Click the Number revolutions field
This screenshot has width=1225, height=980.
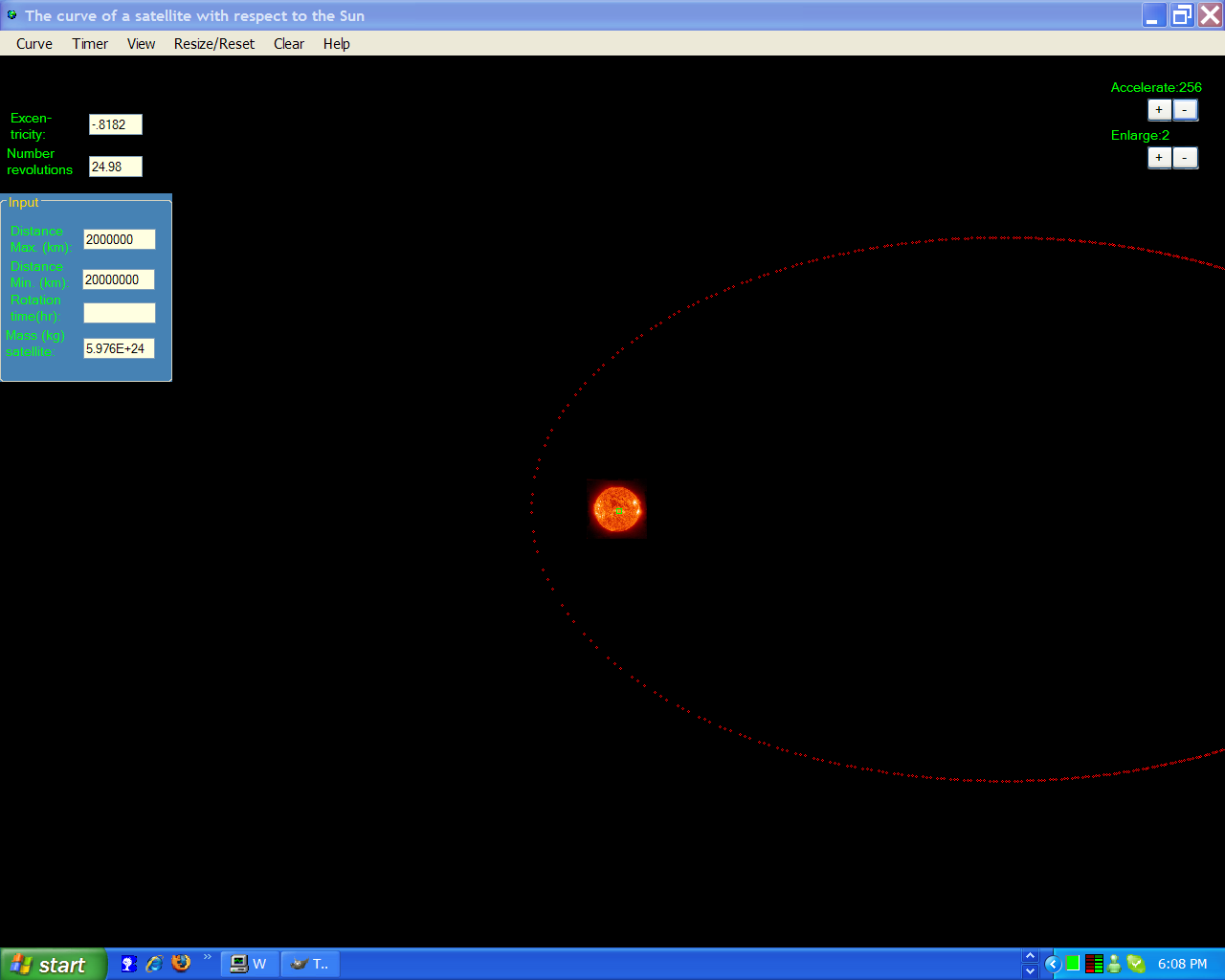click(116, 167)
